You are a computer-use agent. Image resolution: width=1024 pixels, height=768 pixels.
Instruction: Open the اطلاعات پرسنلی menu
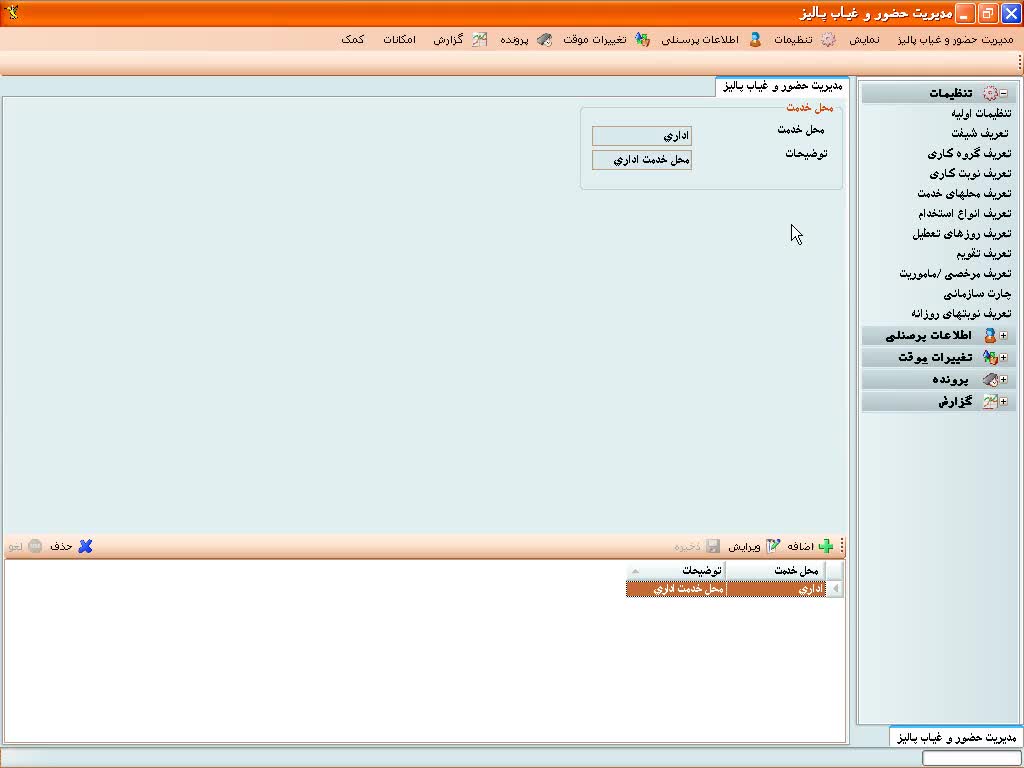pyautogui.click(x=699, y=40)
